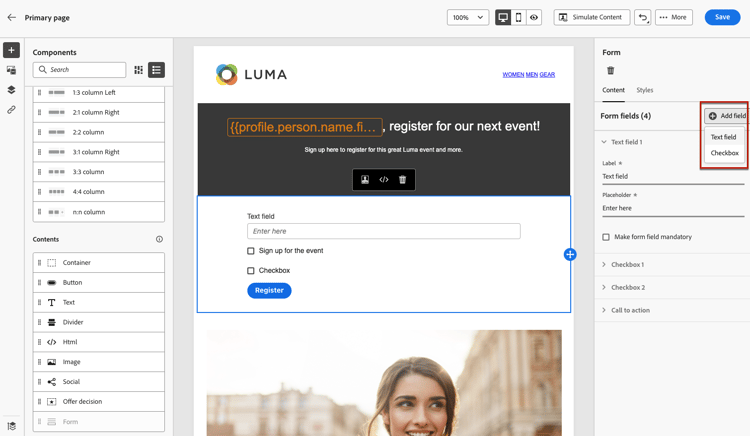Image resolution: width=750 pixels, height=436 pixels.
Task: Select the 3:3 column structure
Action: (x=99, y=172)
